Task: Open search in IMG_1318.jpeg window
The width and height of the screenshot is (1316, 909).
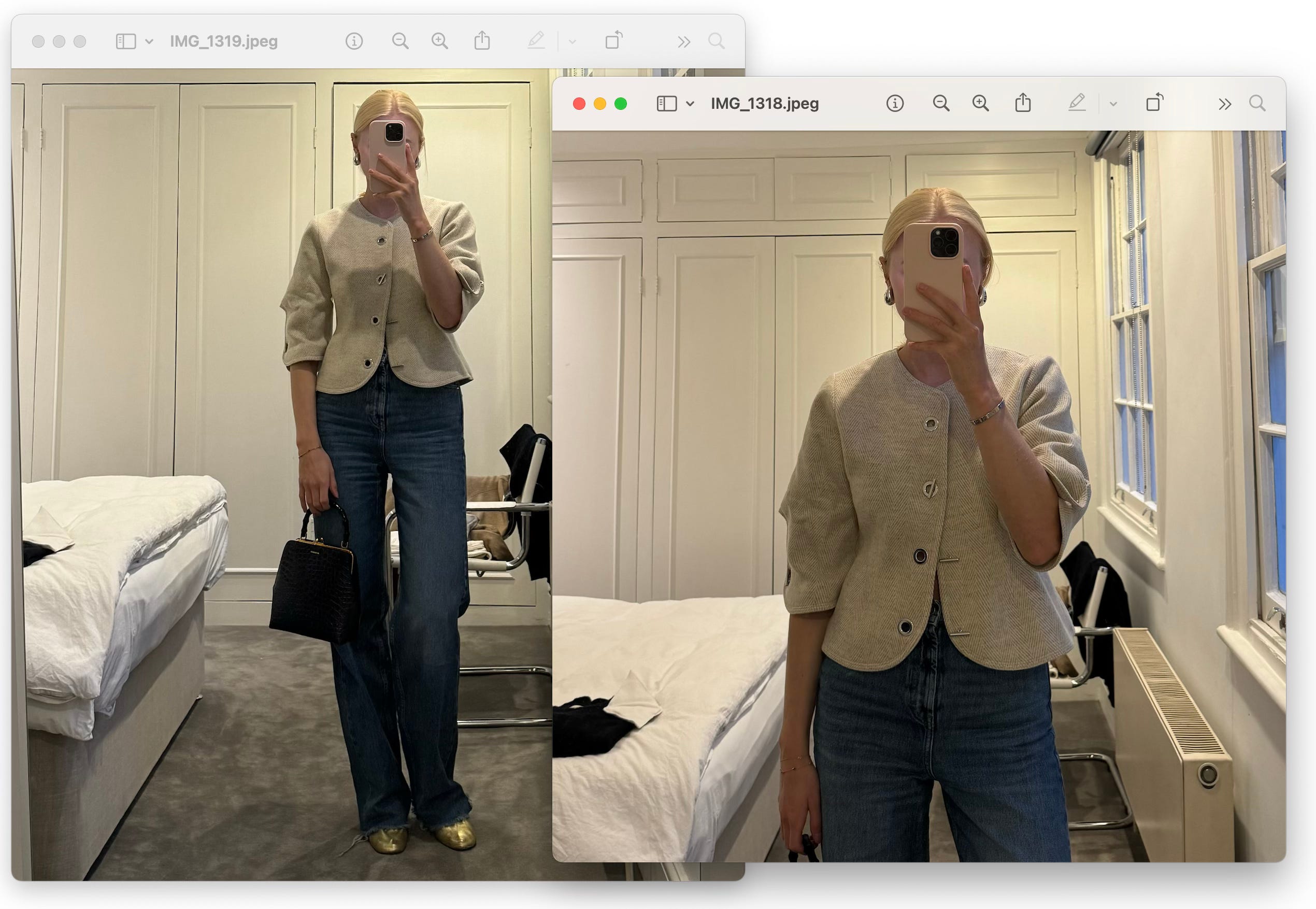Action: pyautogui.click(x=1257, y=104)
